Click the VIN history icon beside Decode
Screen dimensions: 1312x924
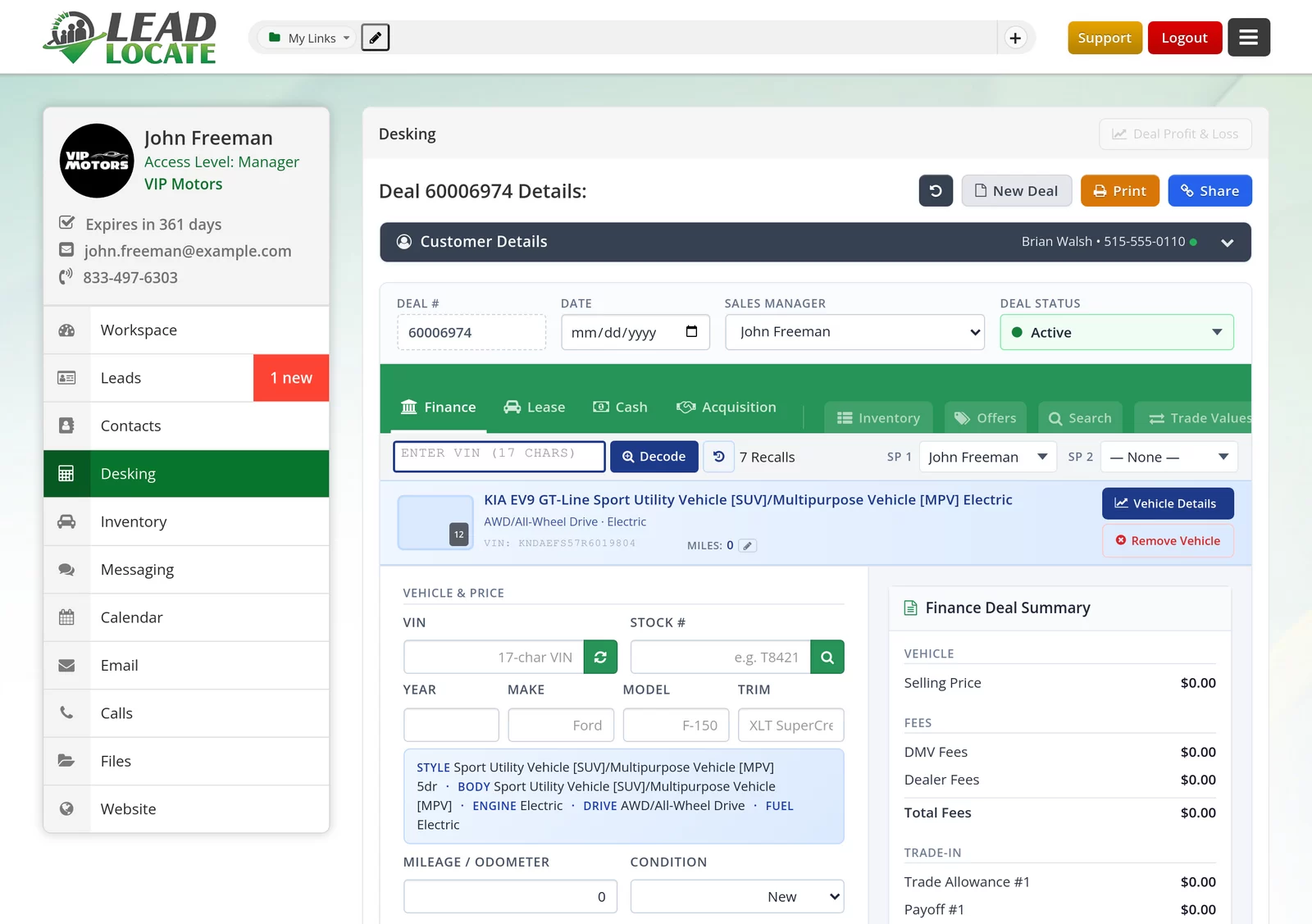click(719, 457)
